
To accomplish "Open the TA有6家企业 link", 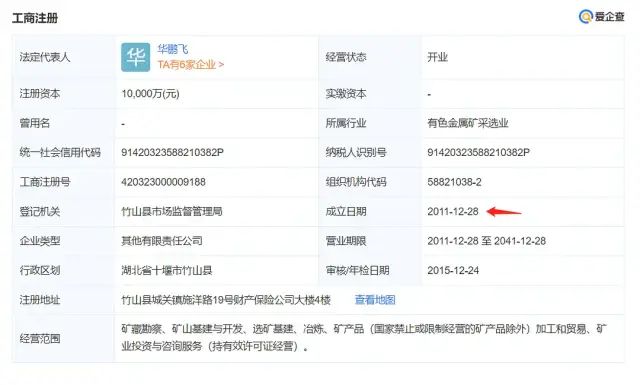I will tap(191, 65).
